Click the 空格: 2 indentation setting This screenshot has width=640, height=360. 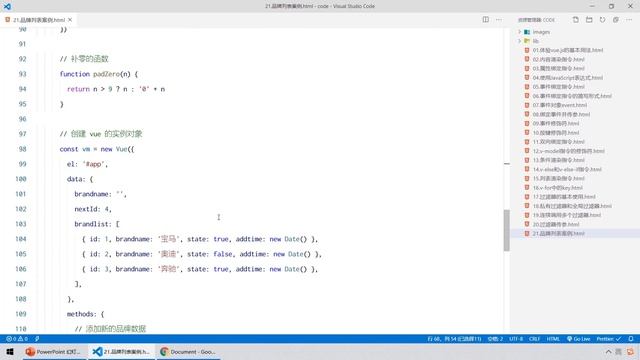495,339
